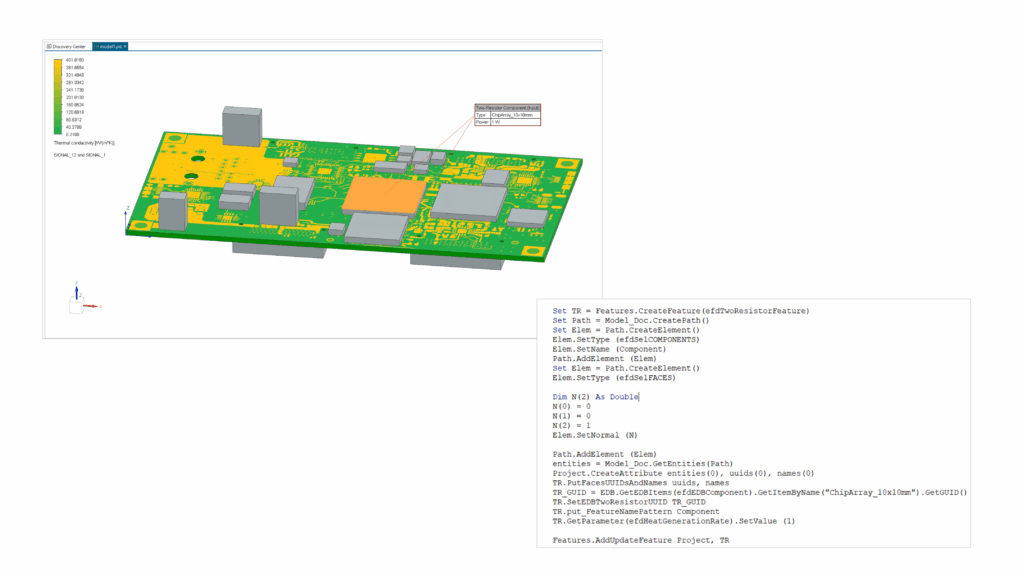Click the 'Features.AddUpdateFeature Project, TR' code line
1024x576 pixels.
640,540
